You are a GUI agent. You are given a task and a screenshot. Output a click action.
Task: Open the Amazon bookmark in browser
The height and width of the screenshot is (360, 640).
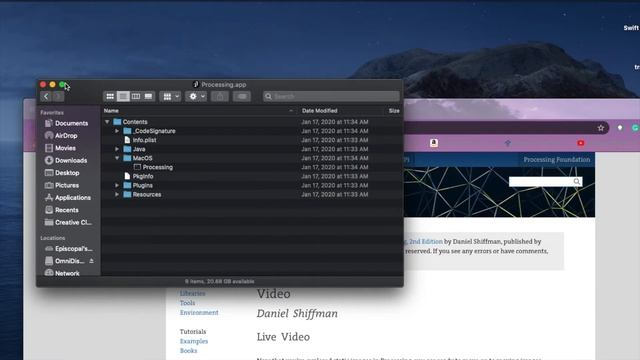pyautogui.click(x=434, y=143)
